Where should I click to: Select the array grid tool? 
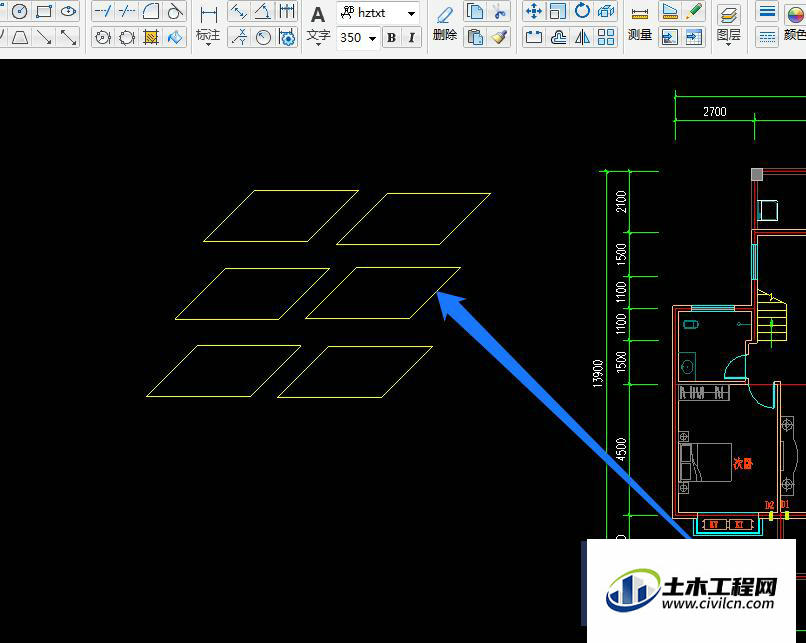(x=607, y=37)
